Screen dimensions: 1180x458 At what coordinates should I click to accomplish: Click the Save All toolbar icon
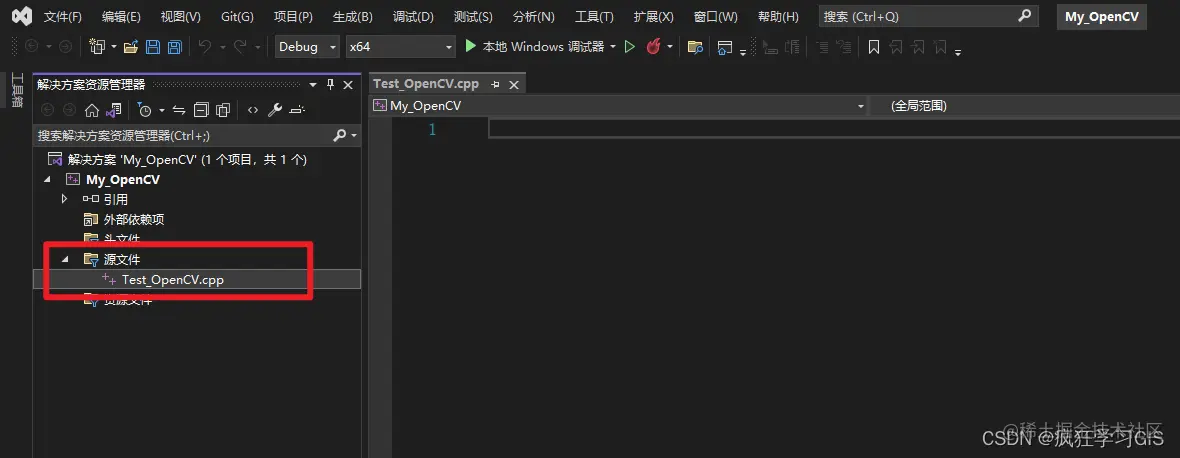175,47
